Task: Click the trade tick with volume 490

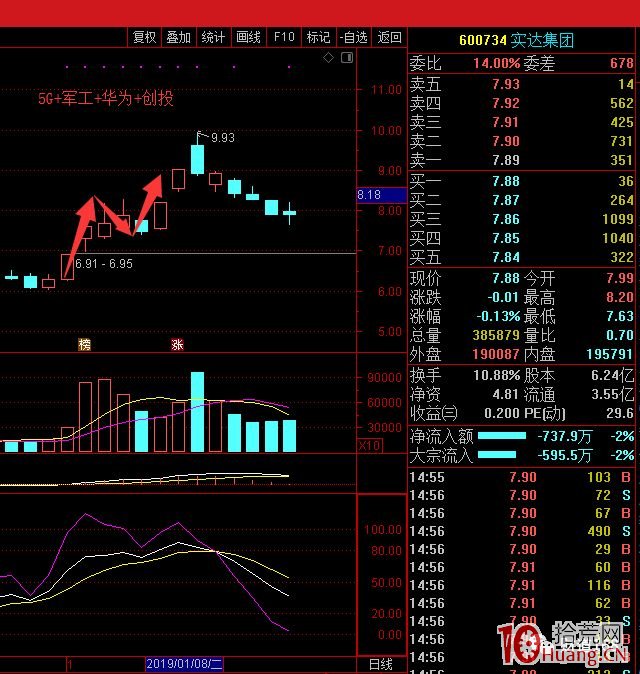Action: pyautogui.click(x=521, y=531)
